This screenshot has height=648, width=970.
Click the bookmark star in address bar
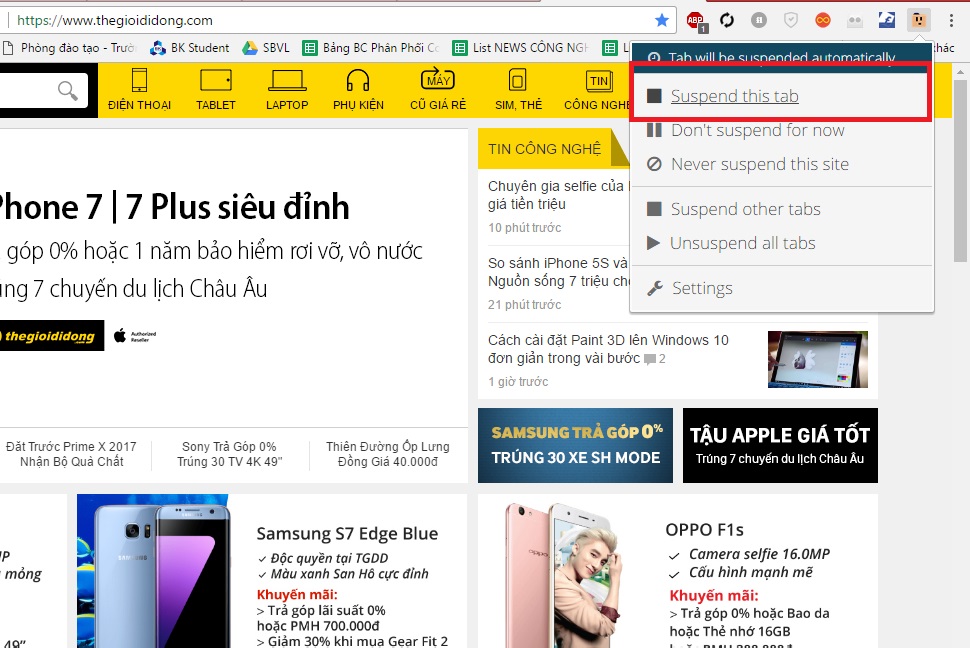[661, 20]
